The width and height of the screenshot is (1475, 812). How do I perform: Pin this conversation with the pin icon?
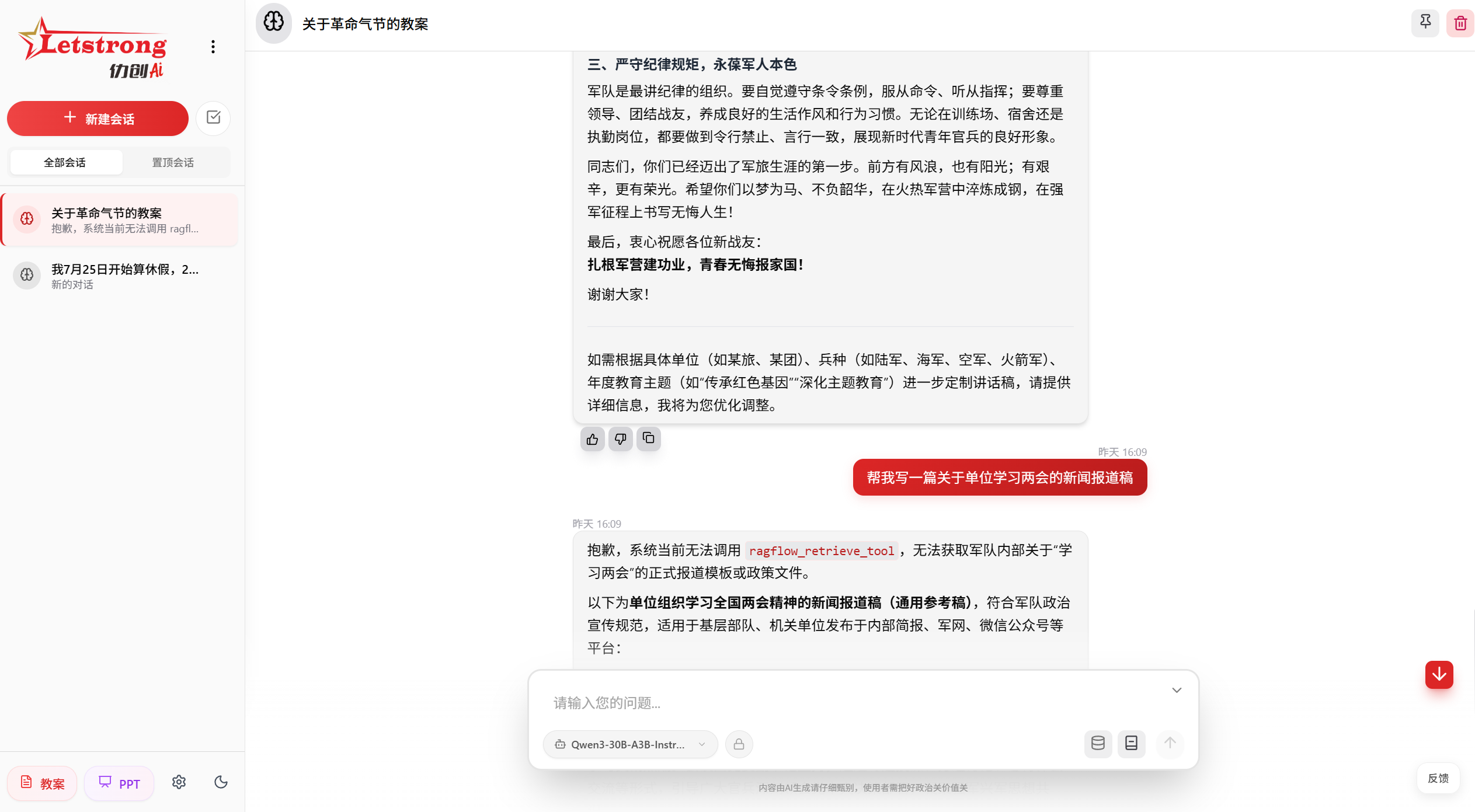click(1425, 23)
